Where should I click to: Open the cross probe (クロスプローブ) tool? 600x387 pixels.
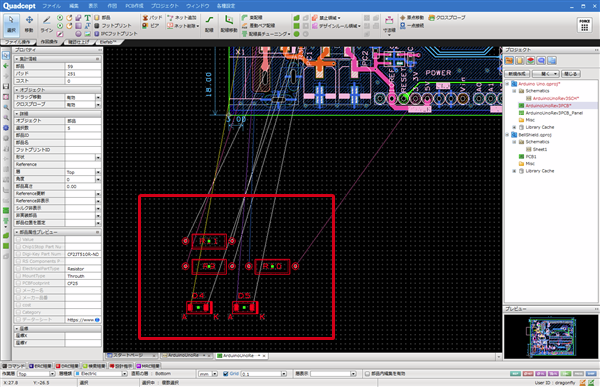click(447, 18)
